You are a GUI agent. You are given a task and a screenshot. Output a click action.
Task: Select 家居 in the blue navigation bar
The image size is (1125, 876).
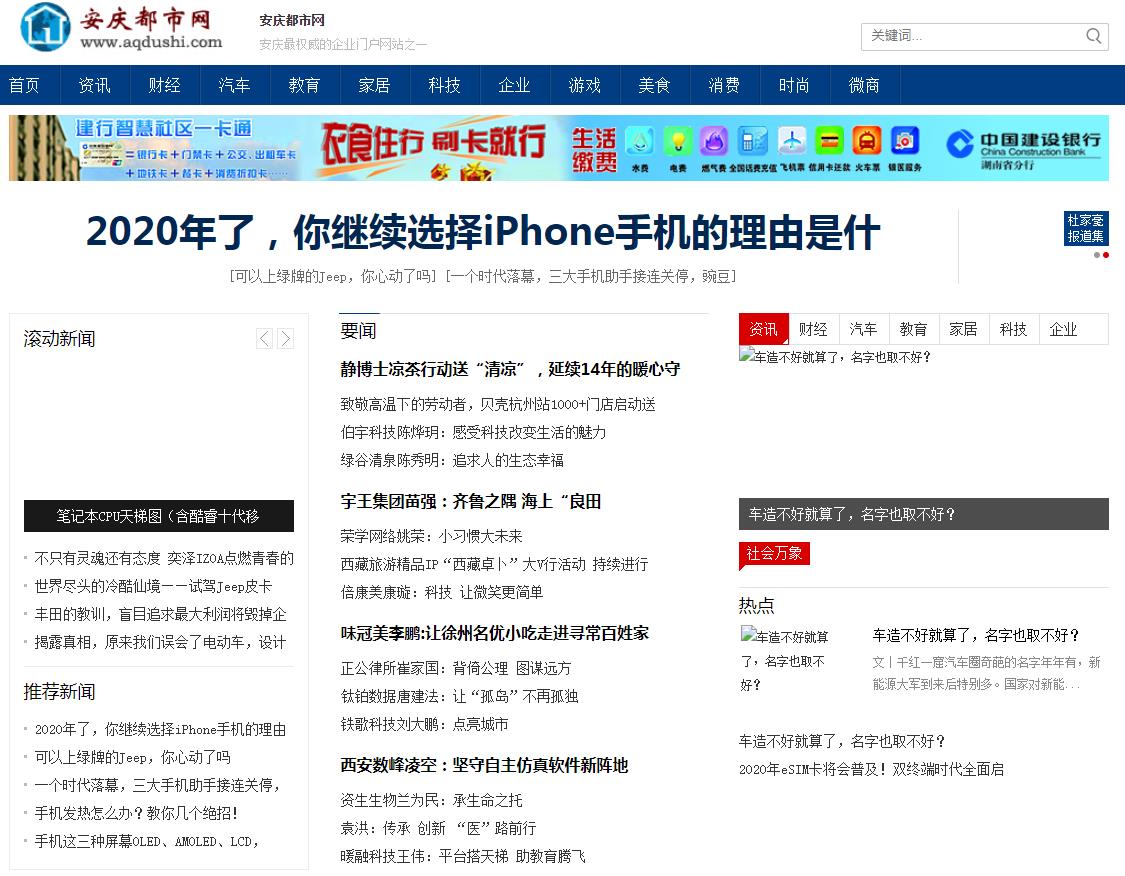[375, 85]
